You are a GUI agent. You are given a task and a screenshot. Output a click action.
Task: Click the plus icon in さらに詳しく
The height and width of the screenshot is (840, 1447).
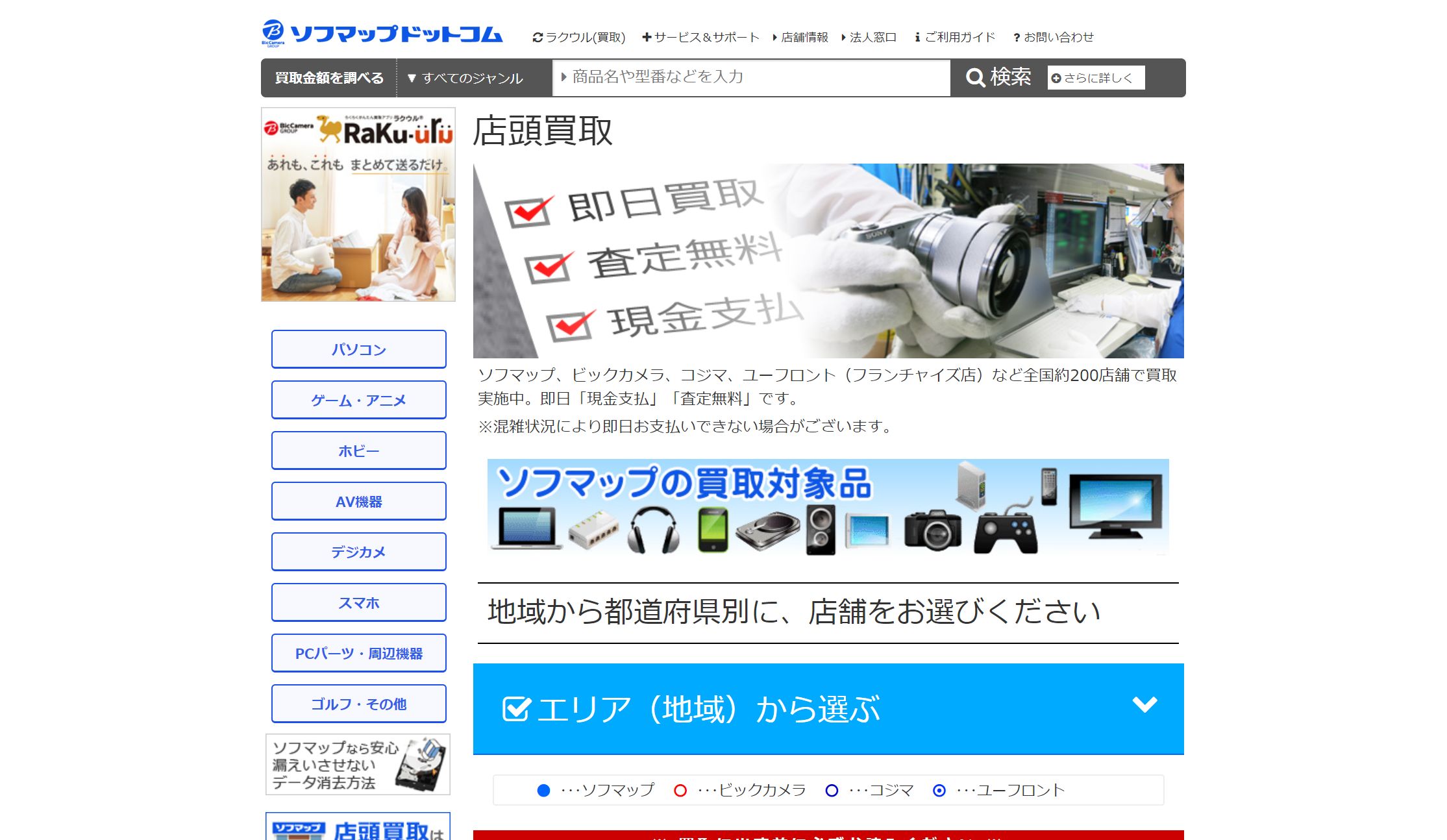tap(1056, 79)
